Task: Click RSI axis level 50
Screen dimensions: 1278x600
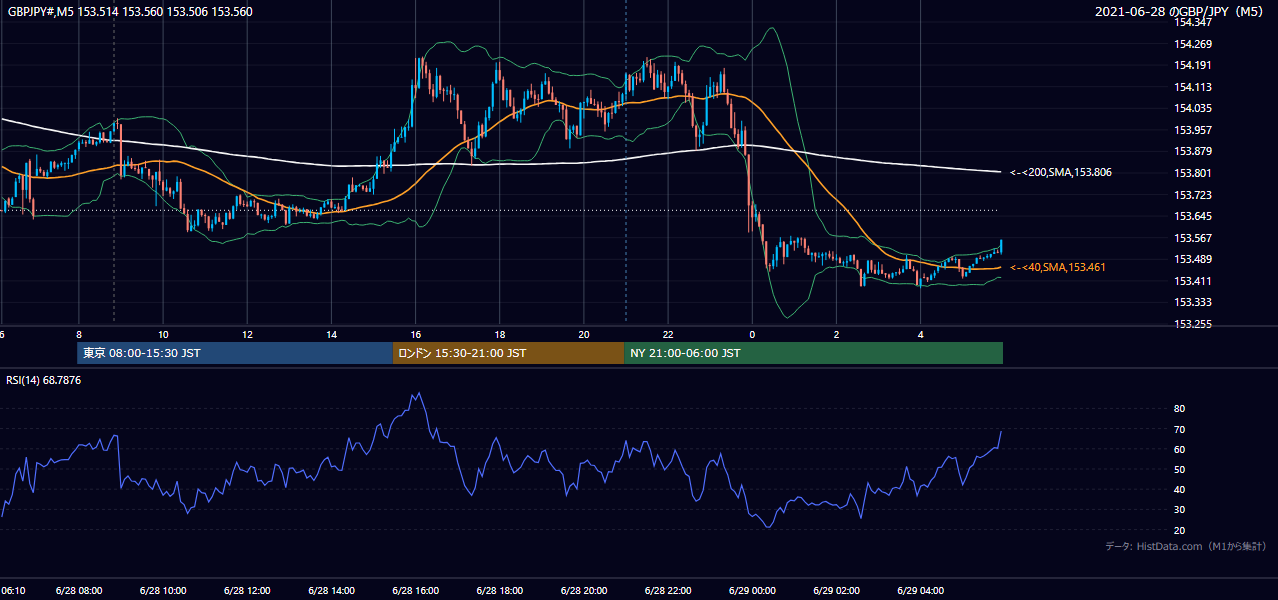Action: pos(1179,469)
